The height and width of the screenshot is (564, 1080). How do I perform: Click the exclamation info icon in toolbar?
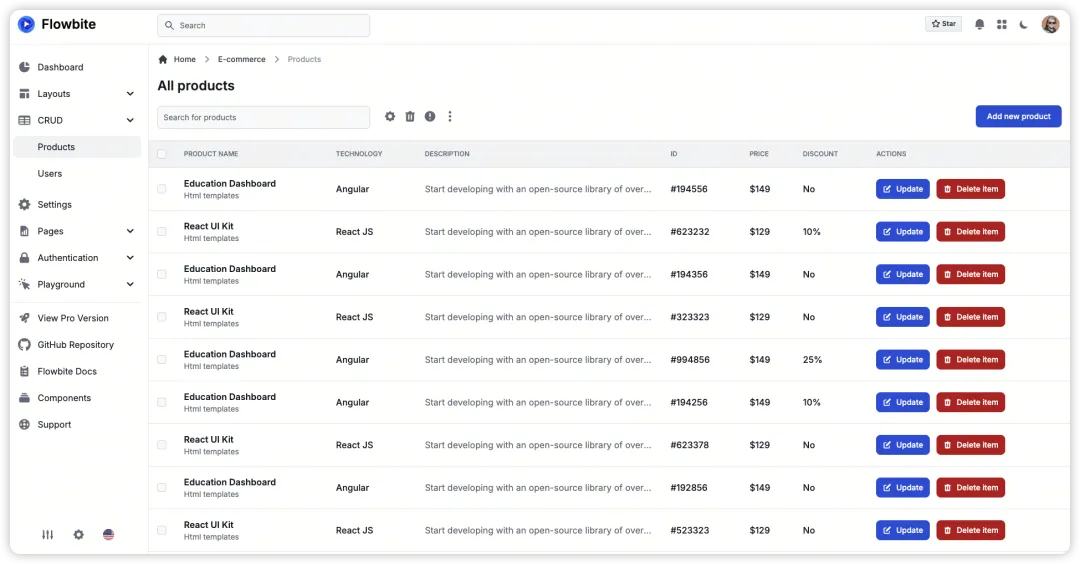(x=430, y=117)
